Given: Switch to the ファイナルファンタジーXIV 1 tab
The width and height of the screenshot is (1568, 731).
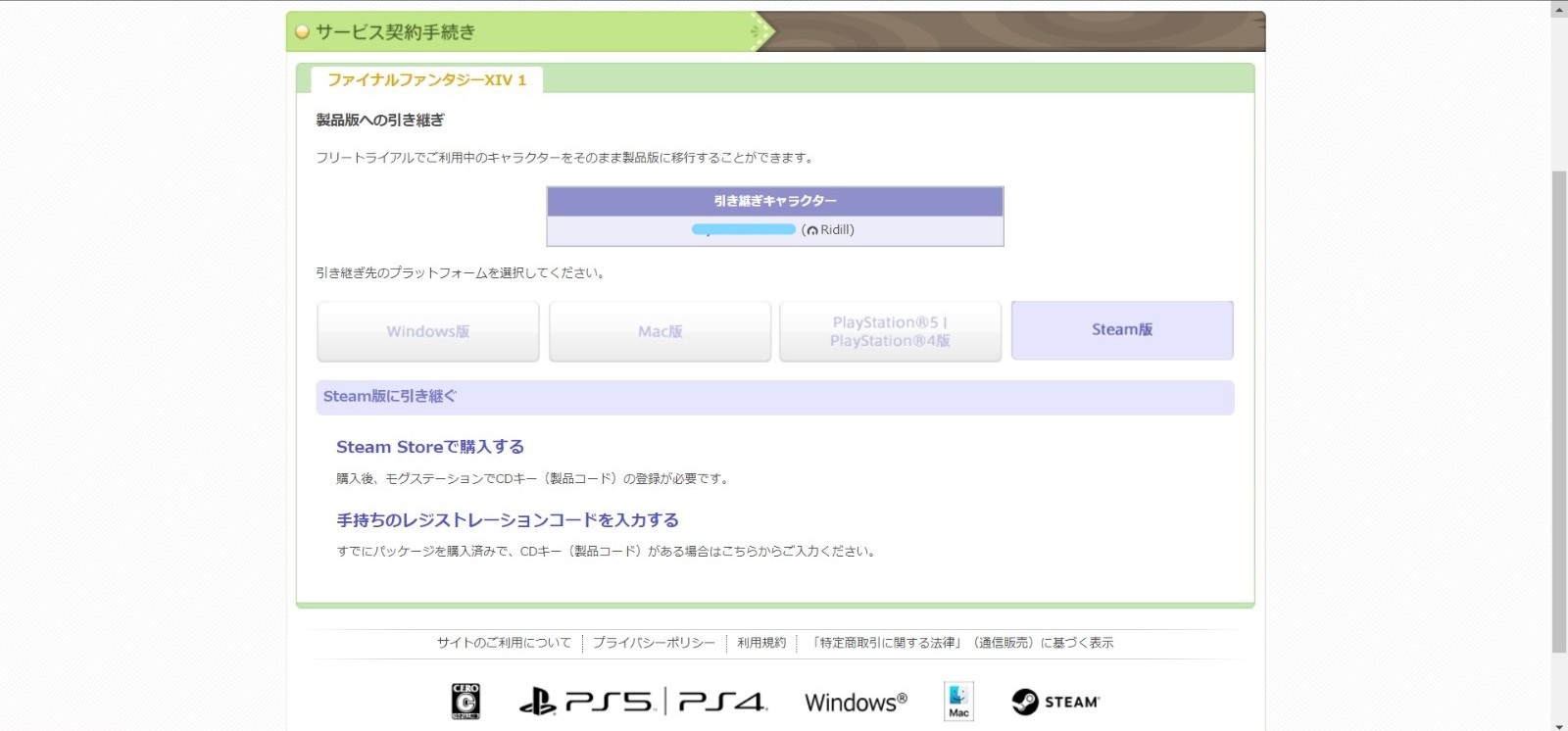Looking at the screenshot, I should (x=426, y=80).
